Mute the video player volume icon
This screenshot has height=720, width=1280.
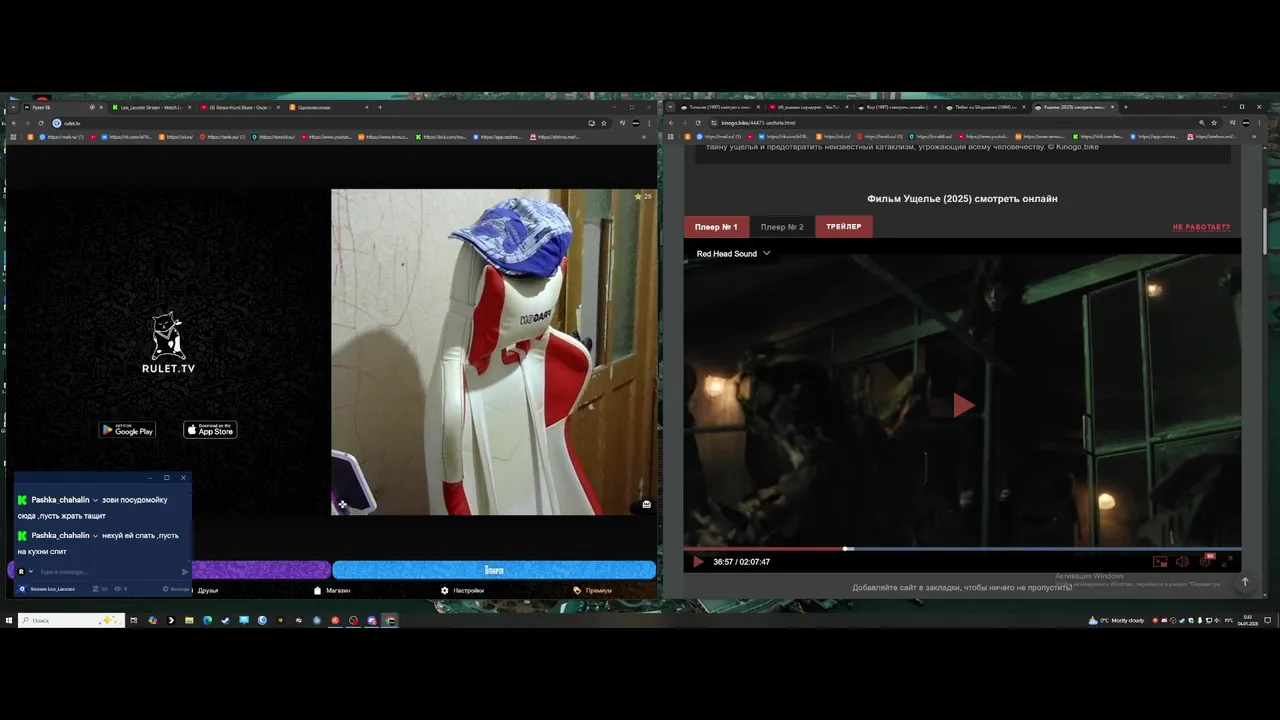point(1182,562)
